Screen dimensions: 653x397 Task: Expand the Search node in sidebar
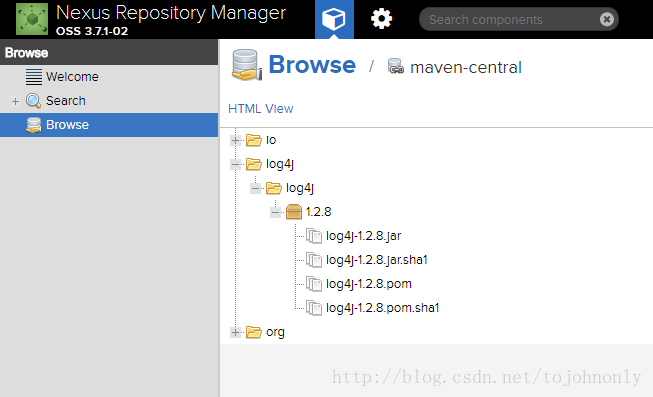(15, 101)
